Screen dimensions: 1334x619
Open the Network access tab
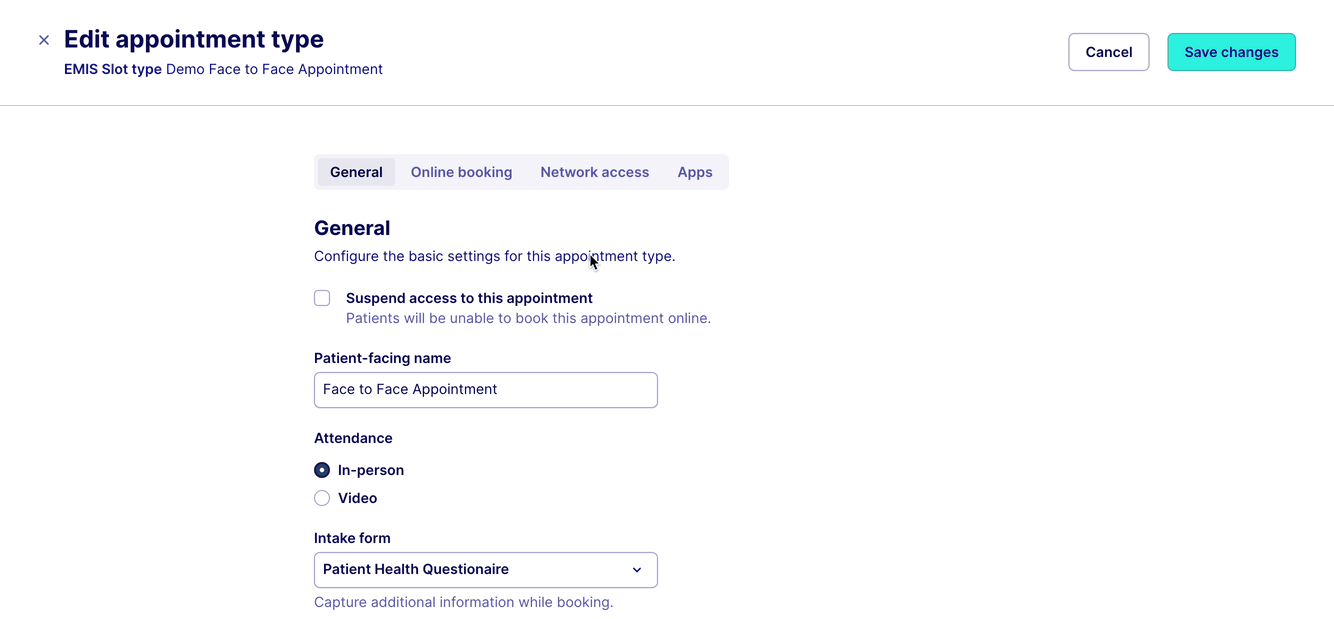tap(594, 172)
